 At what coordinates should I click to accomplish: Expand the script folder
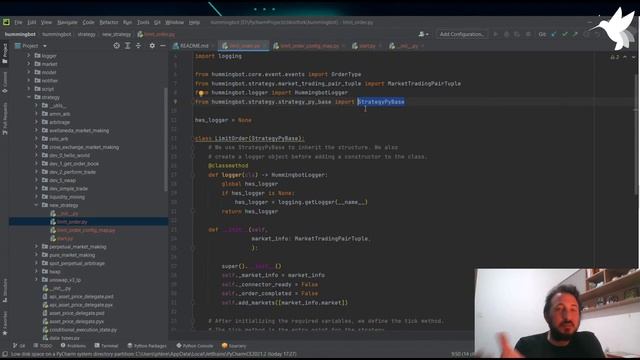[x=29, y=89]
